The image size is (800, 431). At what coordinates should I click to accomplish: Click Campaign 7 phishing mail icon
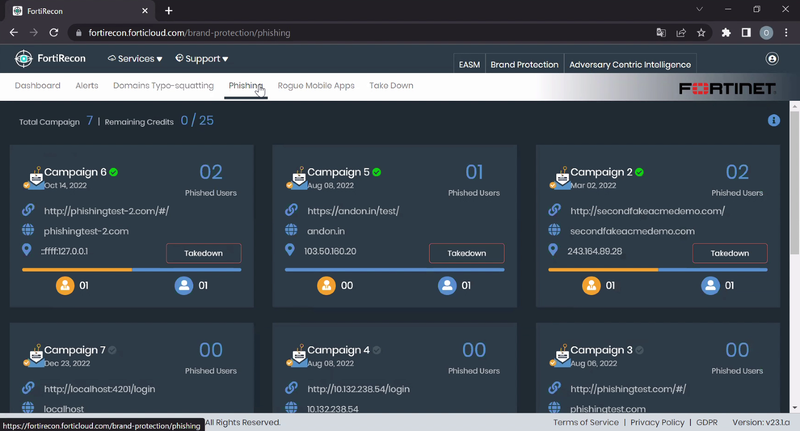35,357
